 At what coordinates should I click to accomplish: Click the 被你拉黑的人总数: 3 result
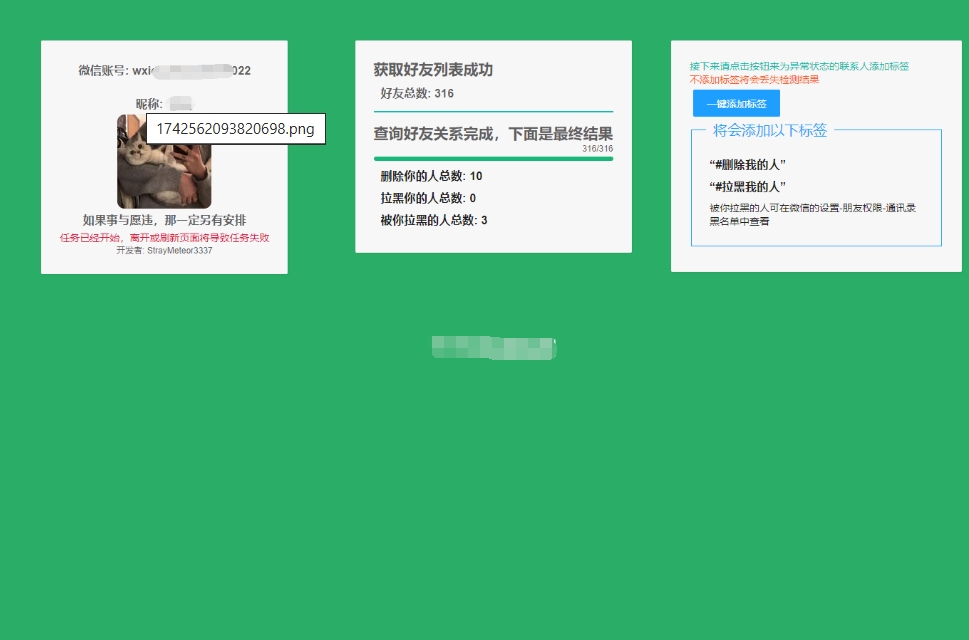434,220
